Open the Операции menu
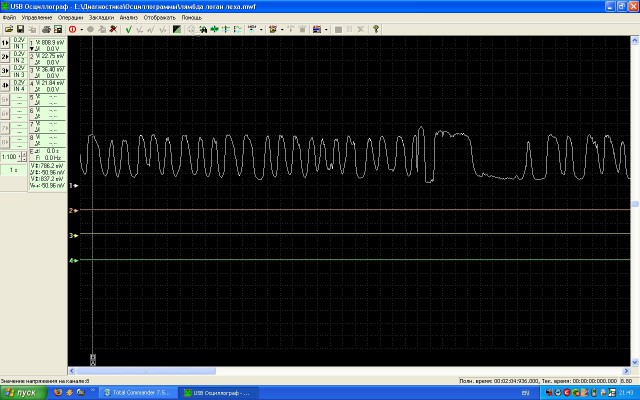 (70, 18)
